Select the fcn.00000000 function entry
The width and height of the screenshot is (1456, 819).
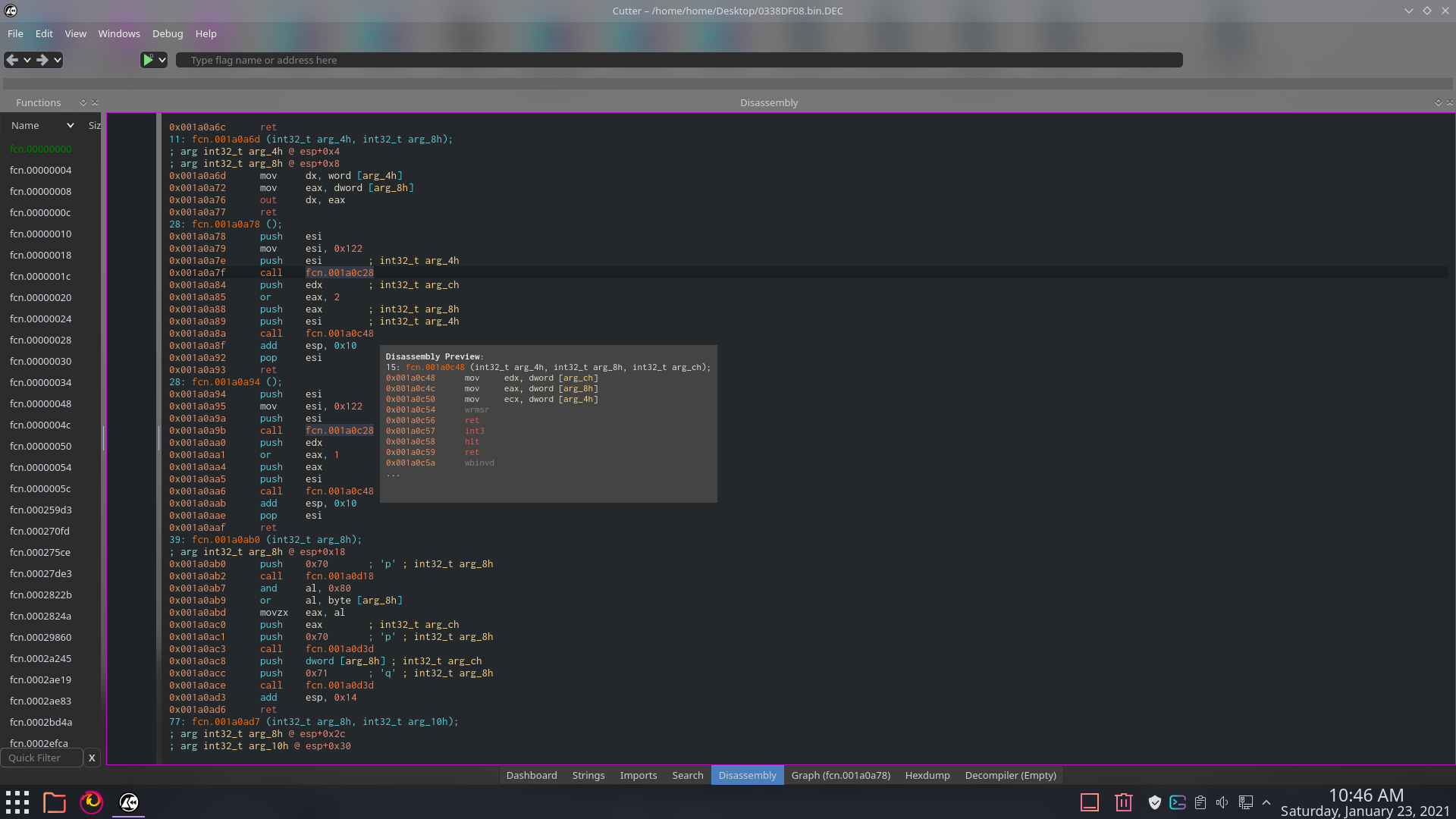click(x=41, y=148)
